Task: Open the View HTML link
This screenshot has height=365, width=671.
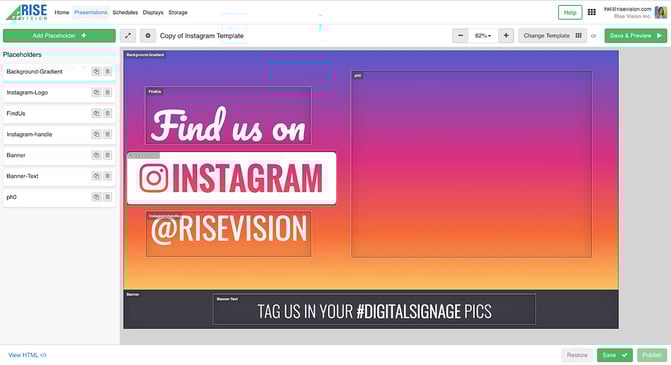Action: pyautogui.click(x=27, y=355)
